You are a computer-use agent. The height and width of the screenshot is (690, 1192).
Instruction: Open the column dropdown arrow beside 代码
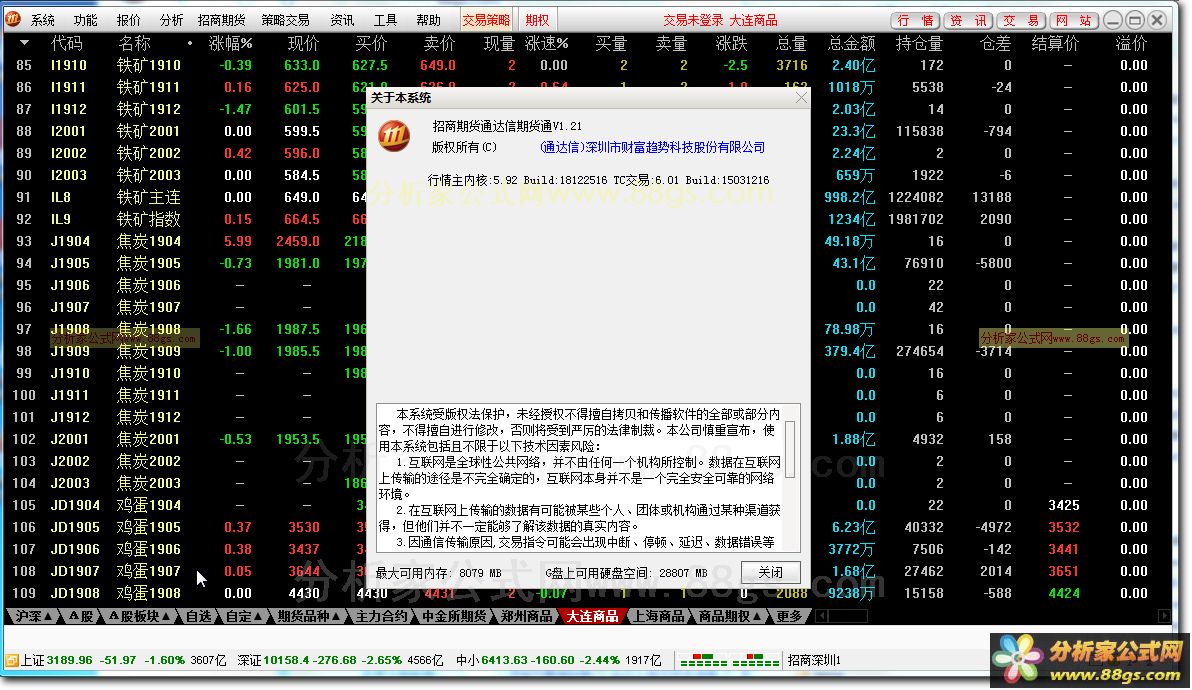click(24, 43)
